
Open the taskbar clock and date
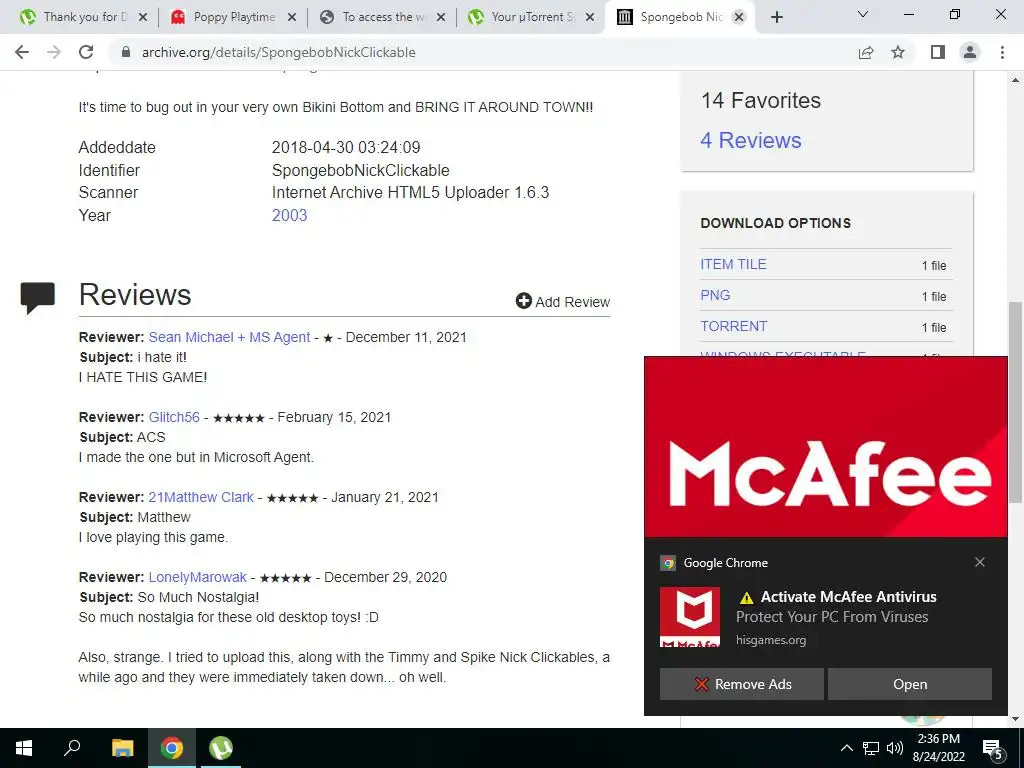(x=938, y=748)
